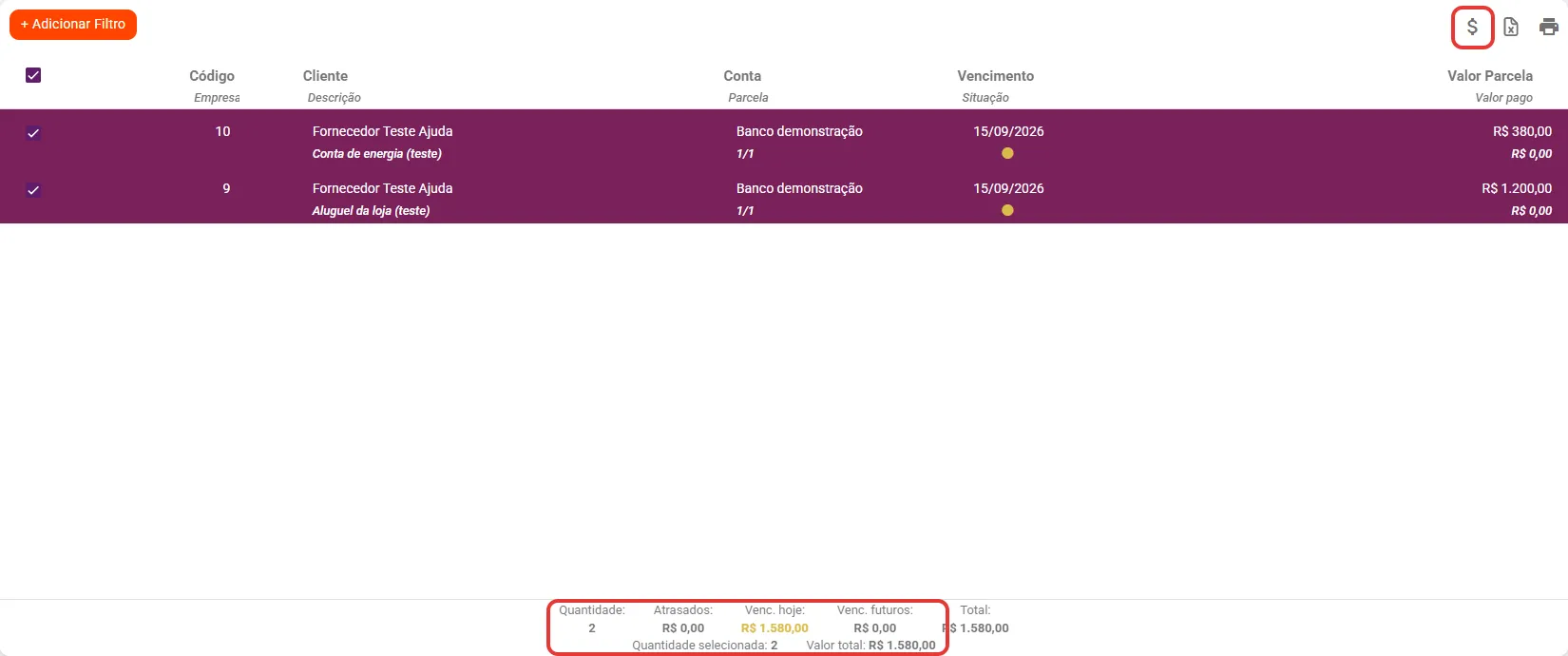Uncheck the checkbox for row code 10
Viewport: 1568px width, 656px height.
(x=33, y=133)
